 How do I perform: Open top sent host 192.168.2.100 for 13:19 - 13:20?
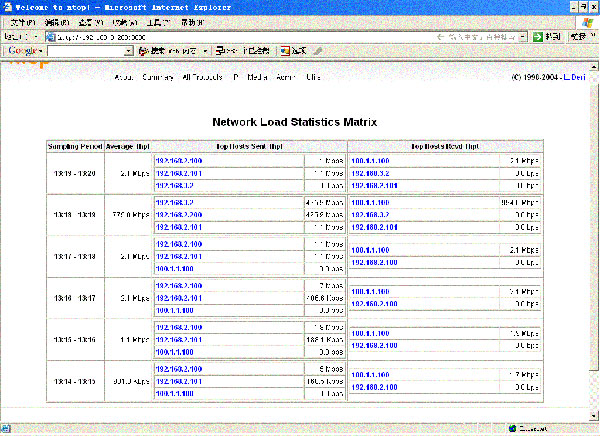tap(179, 161)
